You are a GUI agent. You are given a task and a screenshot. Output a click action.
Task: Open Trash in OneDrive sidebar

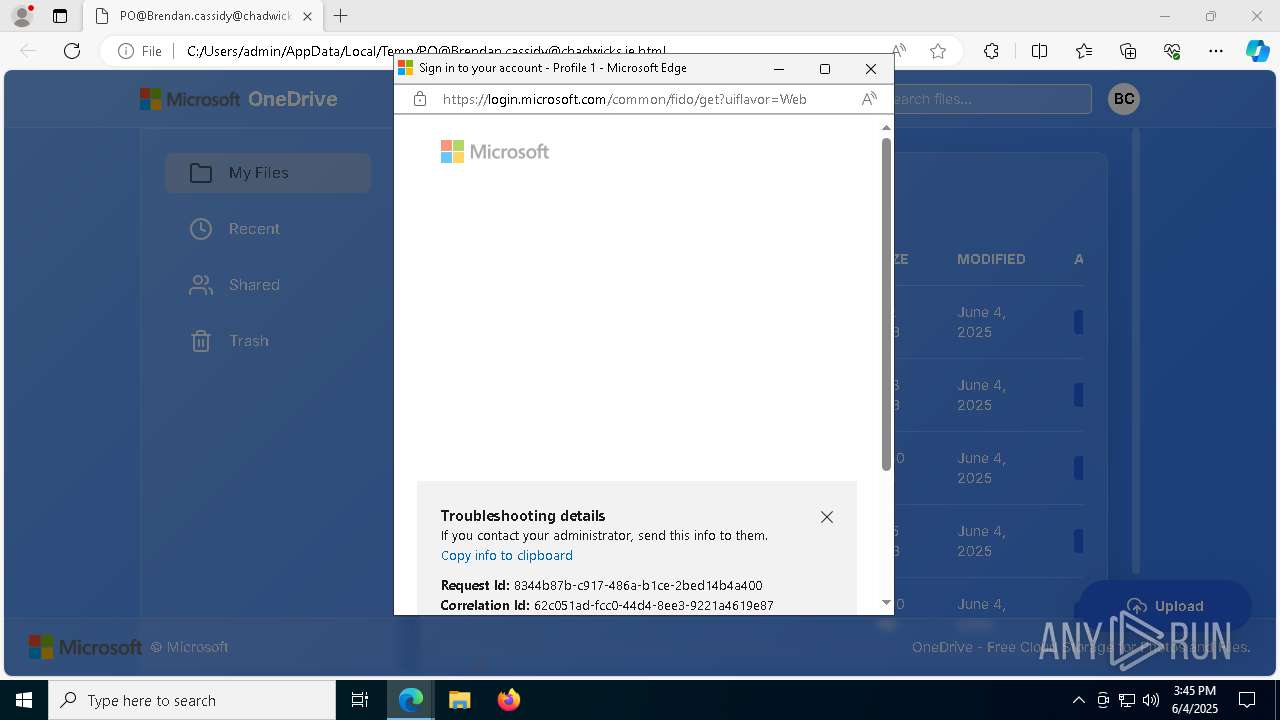pos(268,341)
